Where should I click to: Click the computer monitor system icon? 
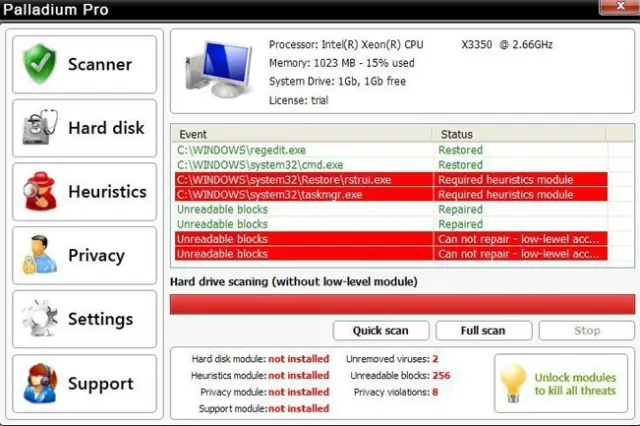(219, 69)
